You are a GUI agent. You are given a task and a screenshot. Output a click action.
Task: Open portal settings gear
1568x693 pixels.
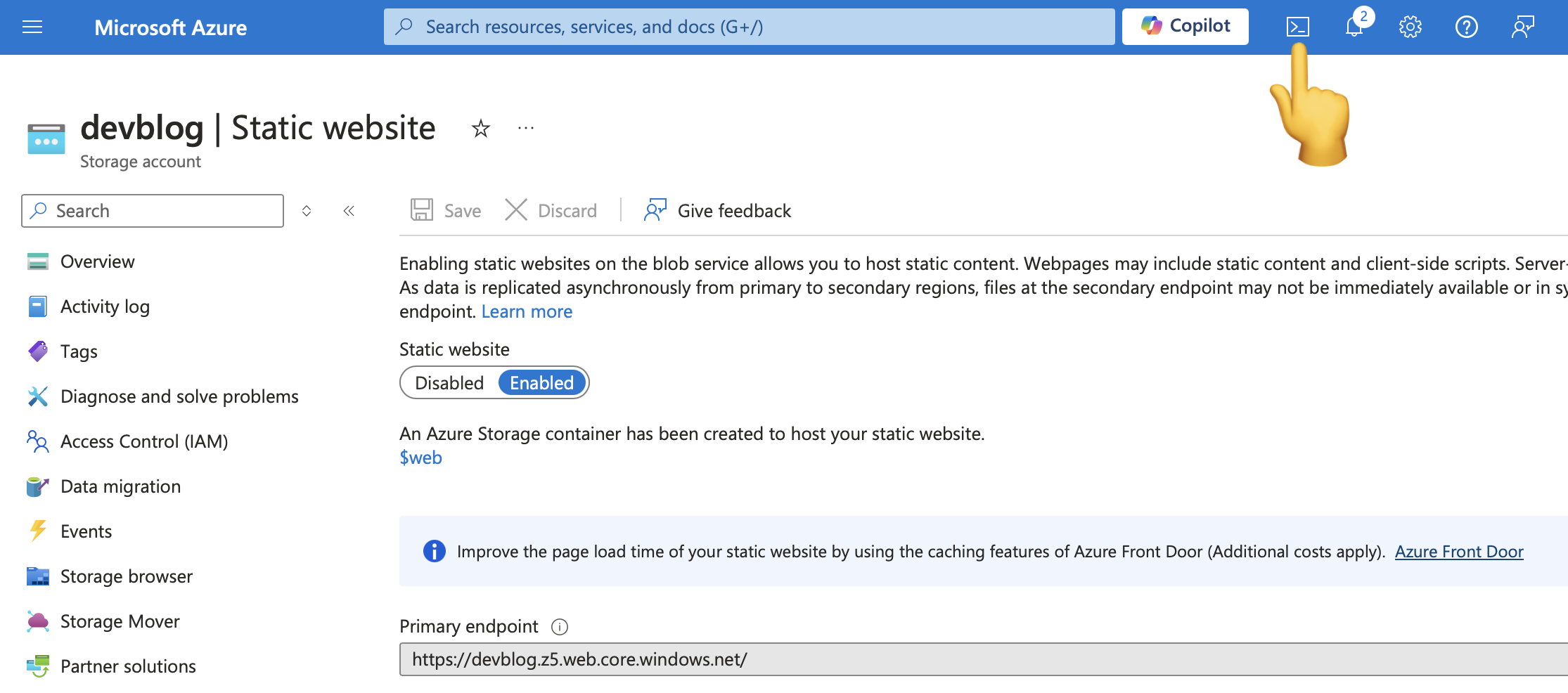click(1409, 27)
